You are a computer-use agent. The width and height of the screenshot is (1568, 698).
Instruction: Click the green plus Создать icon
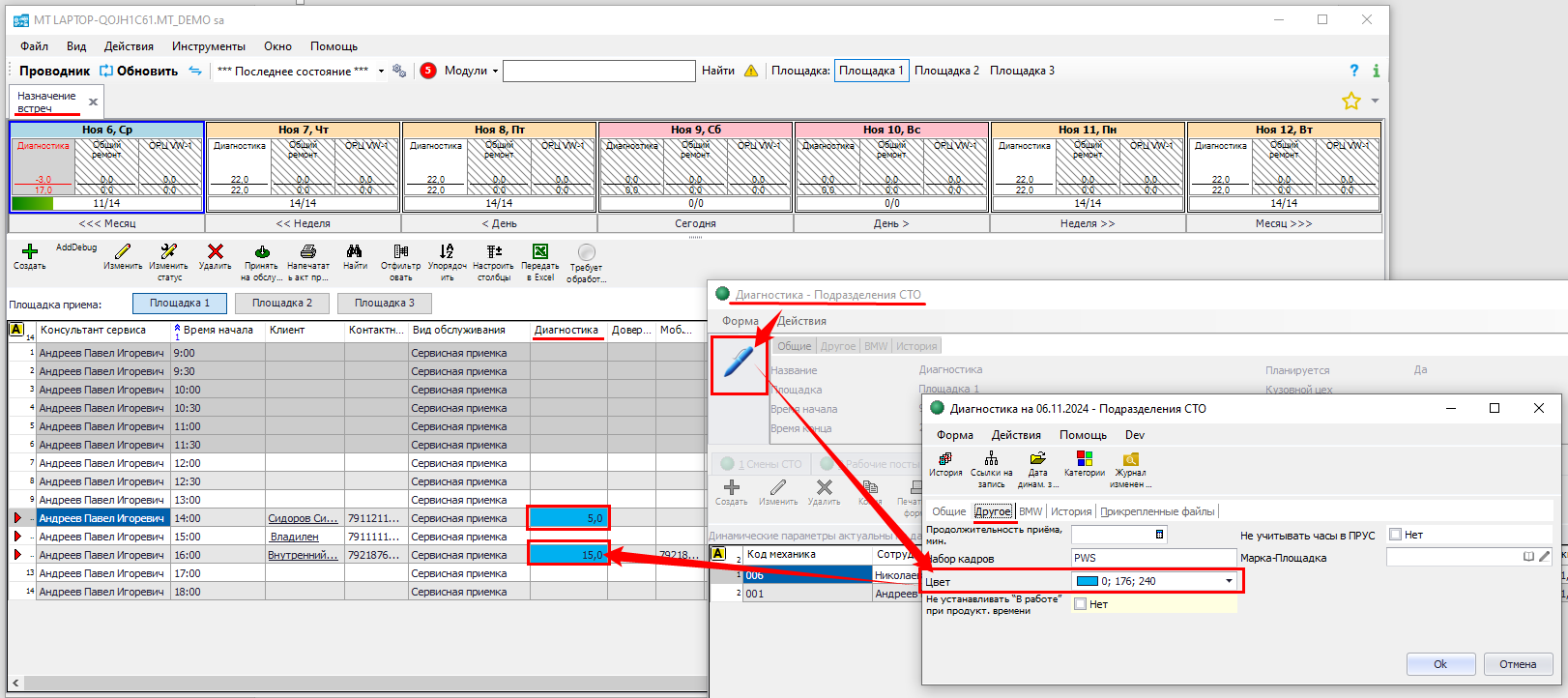(x=29, y=252)
